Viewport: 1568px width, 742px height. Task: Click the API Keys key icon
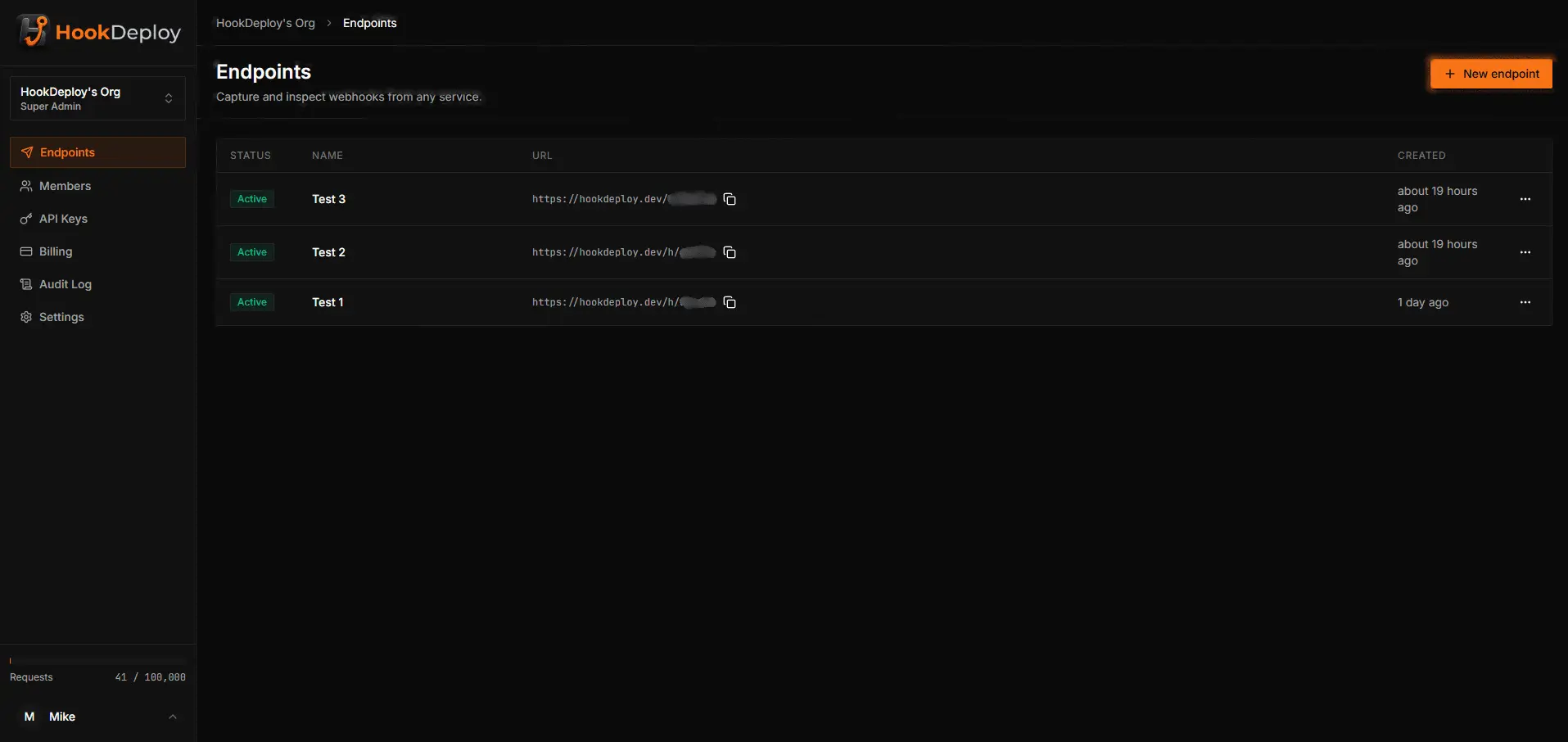coord(26,219)
